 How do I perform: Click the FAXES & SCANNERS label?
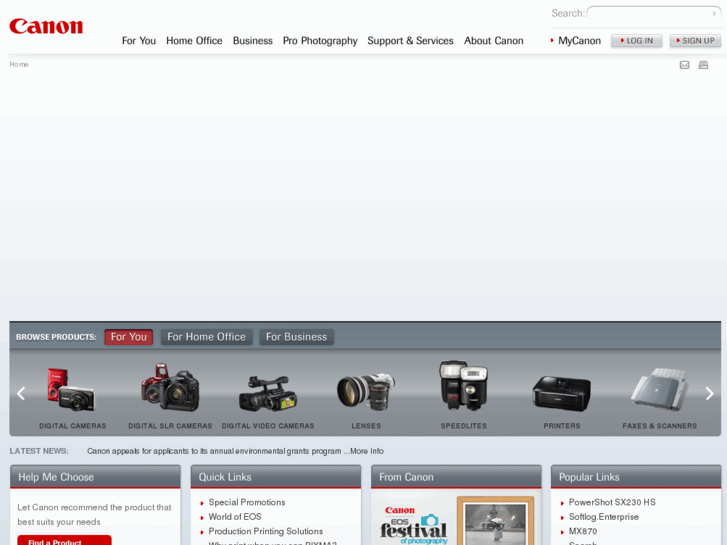coord(659,426)
